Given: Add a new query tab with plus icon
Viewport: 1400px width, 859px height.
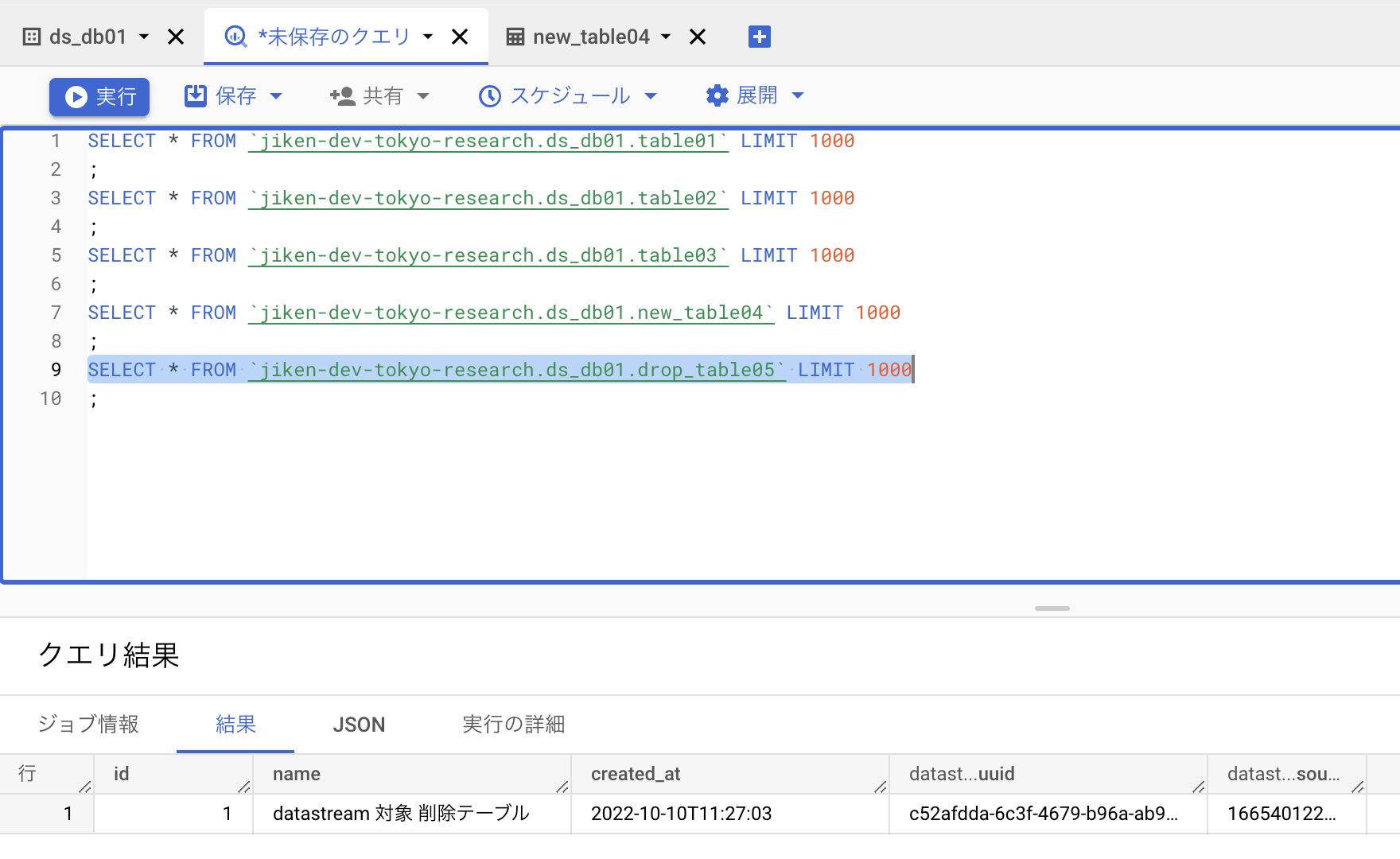Looking at the screenshot, I should (759, 37).
